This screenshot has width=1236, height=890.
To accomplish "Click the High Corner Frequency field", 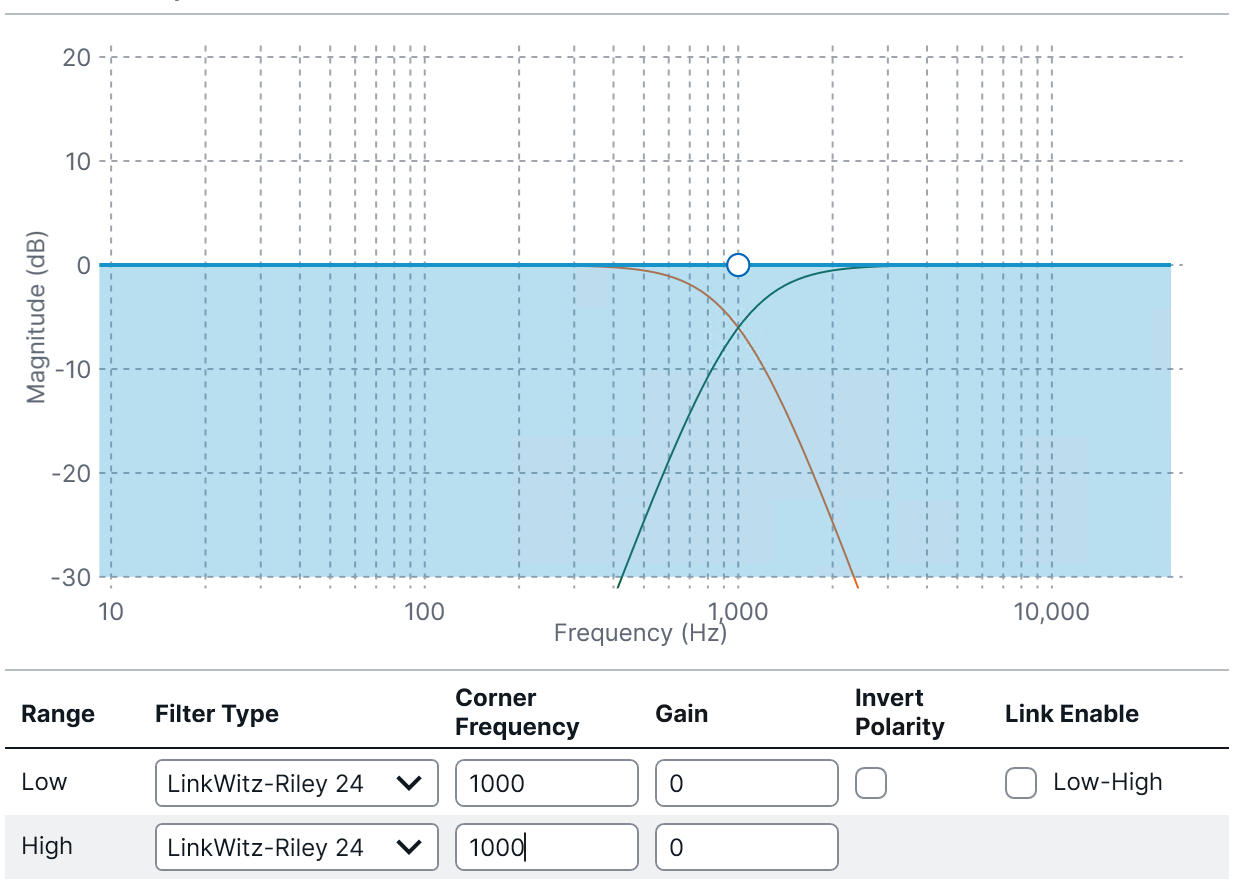I will pyautogui.click(x=546, y=847).
